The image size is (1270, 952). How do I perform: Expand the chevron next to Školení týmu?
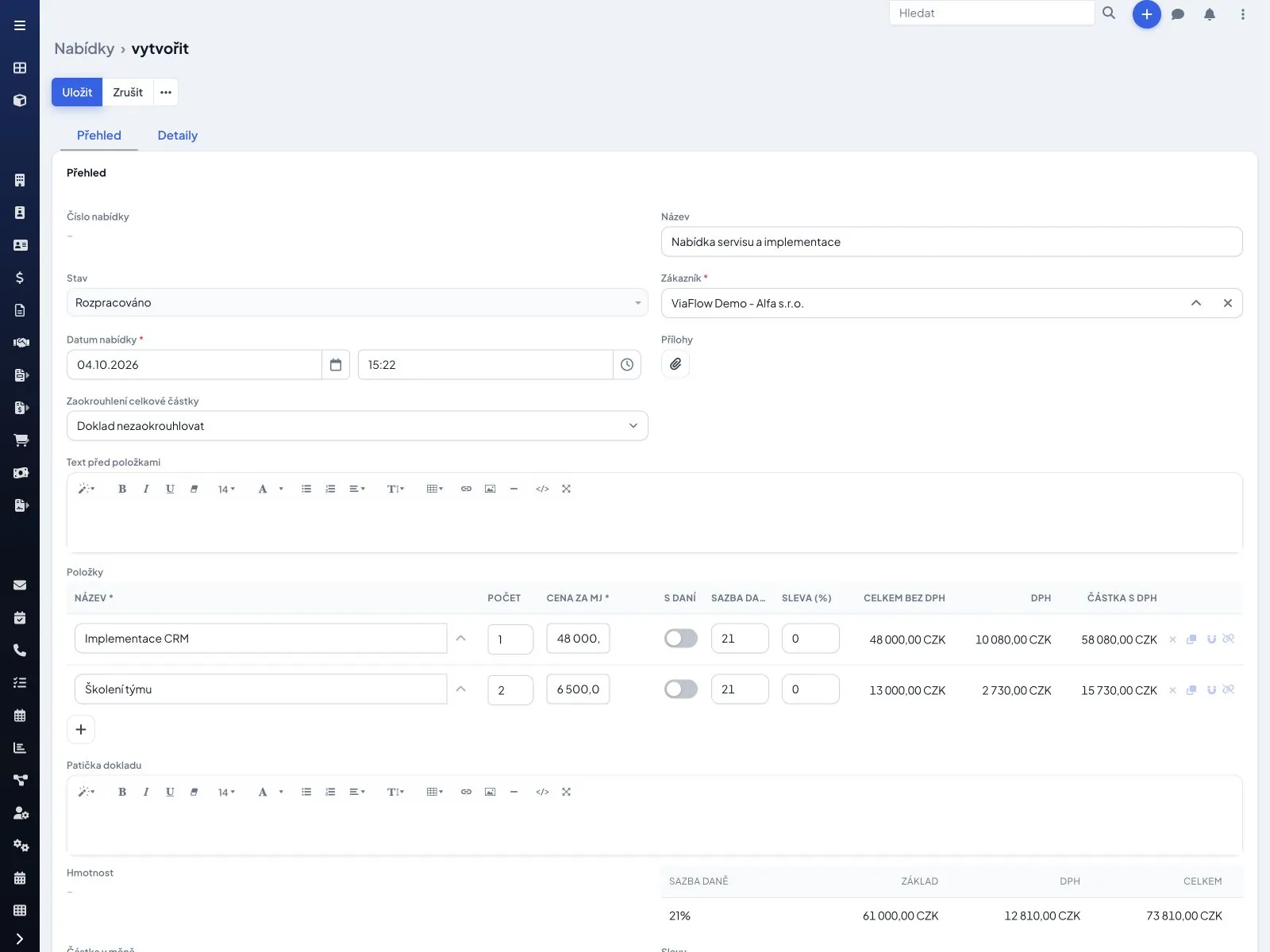pos(461,689)
